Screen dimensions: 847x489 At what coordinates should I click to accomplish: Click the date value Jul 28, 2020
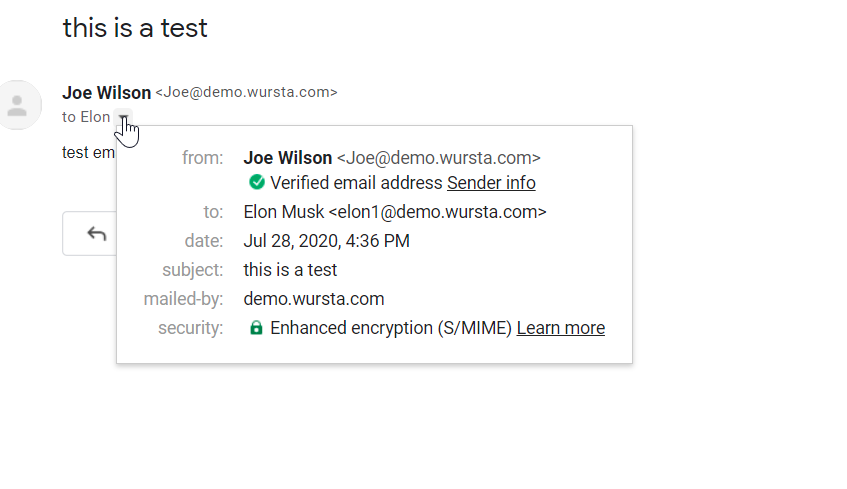[x=326, y=241]
